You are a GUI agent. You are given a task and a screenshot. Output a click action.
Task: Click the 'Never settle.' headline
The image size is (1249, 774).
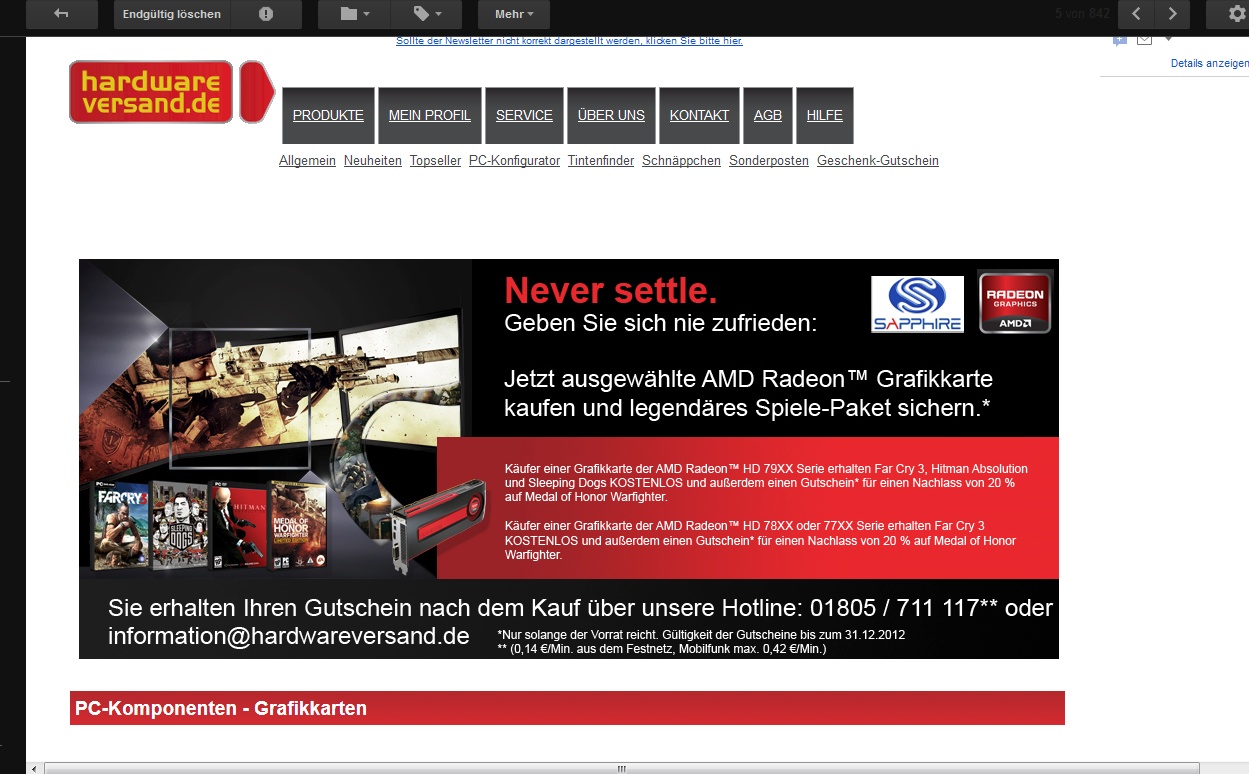[611, 291]
